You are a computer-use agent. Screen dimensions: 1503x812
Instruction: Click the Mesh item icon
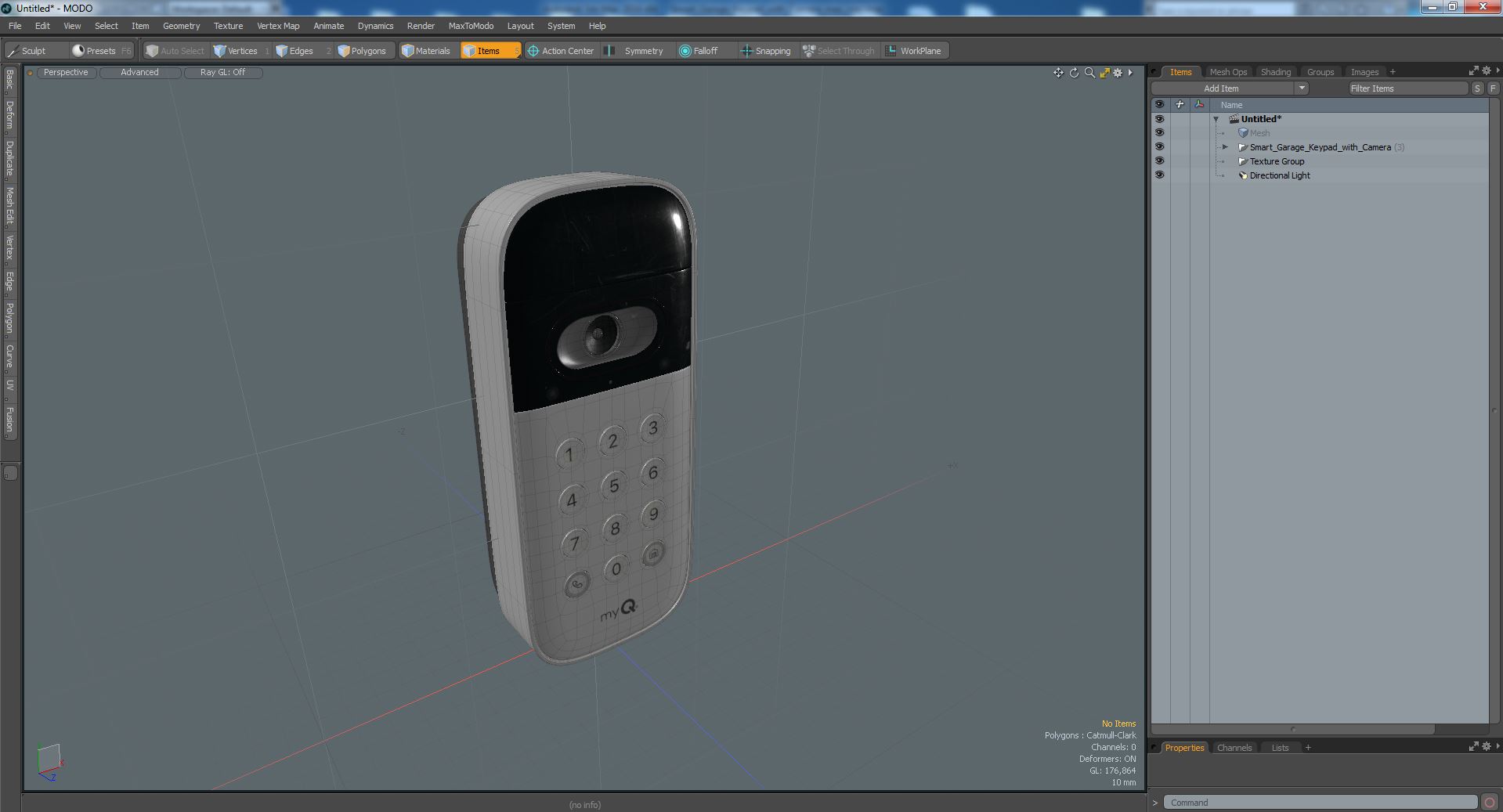coord(1243,133)
